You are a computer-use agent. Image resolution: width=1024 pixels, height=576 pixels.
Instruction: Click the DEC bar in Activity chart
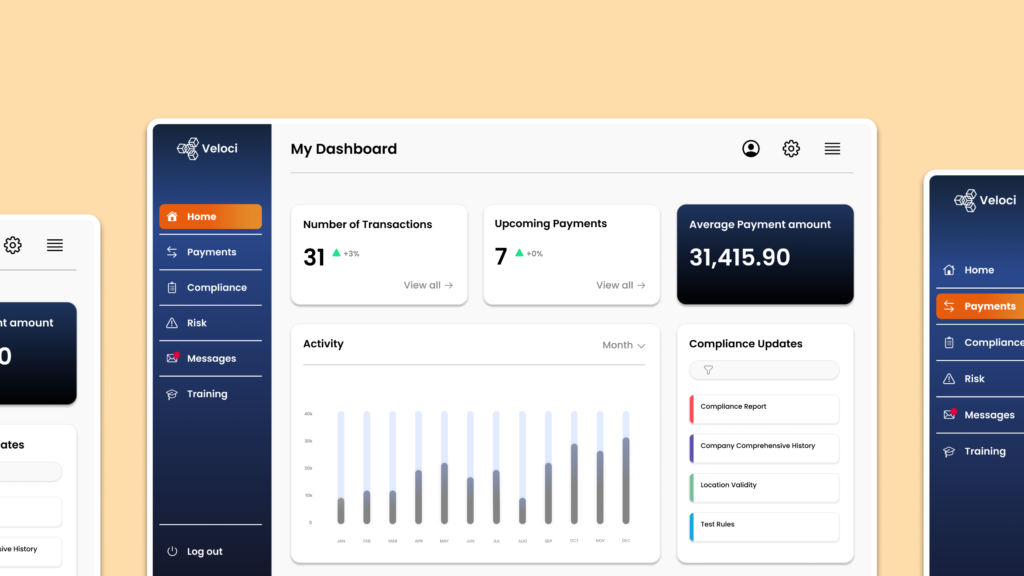pos(626,481)
